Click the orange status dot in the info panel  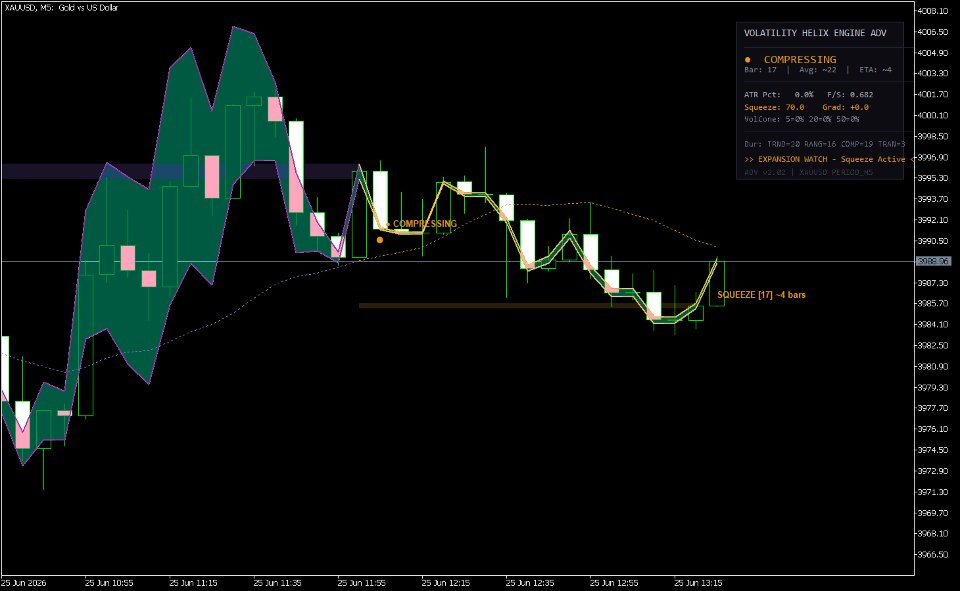click(748, 59)
